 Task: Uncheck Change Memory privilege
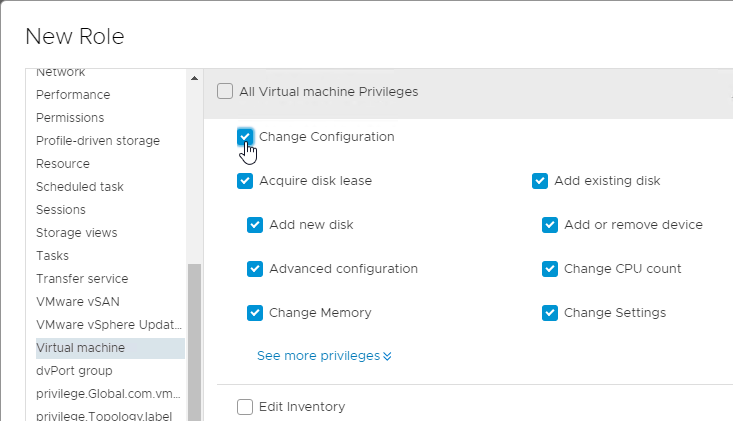pos(255,313)
